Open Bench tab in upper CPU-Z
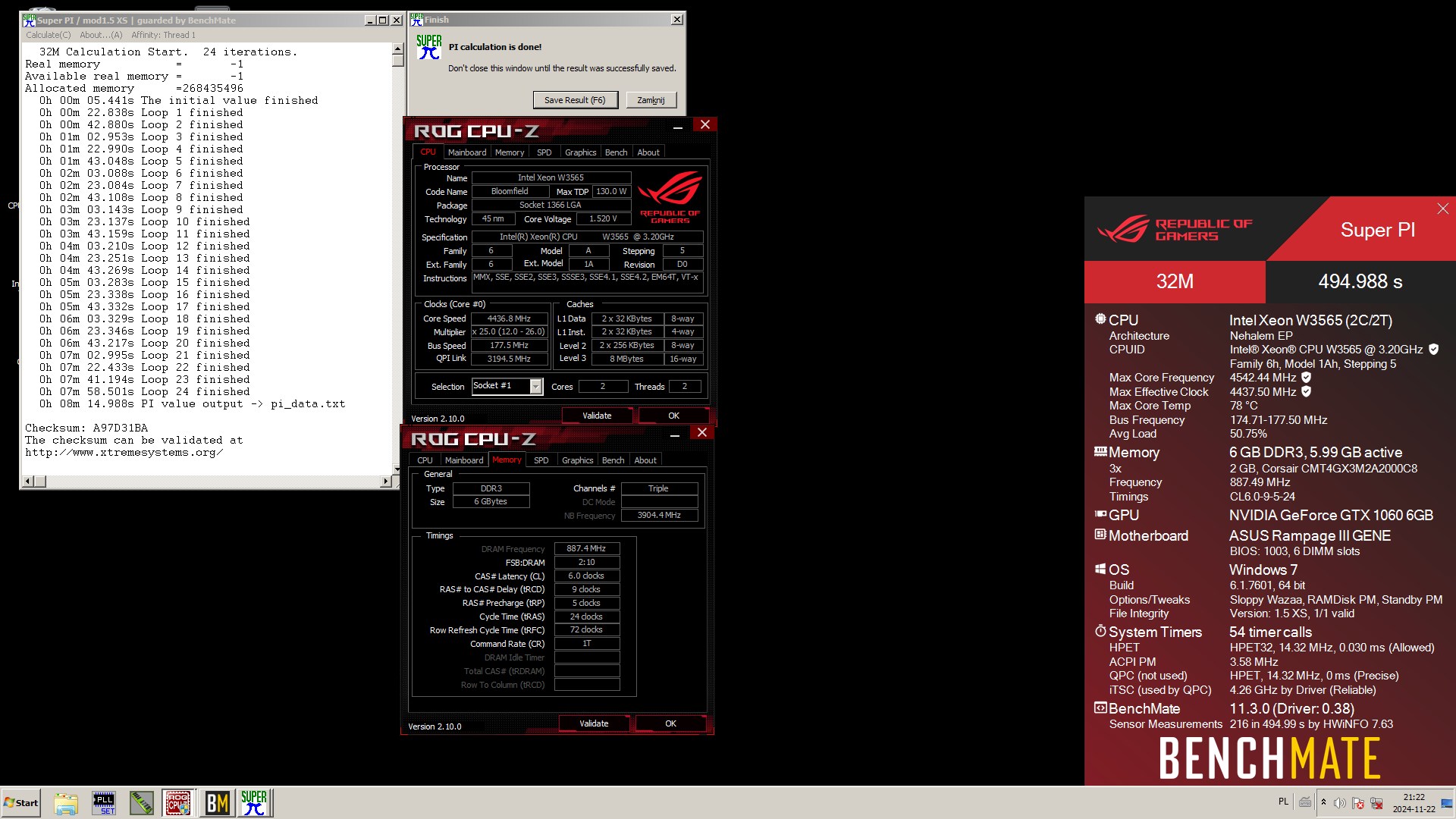This screenshot has width=1456, height=819. [x=617, y=152]
